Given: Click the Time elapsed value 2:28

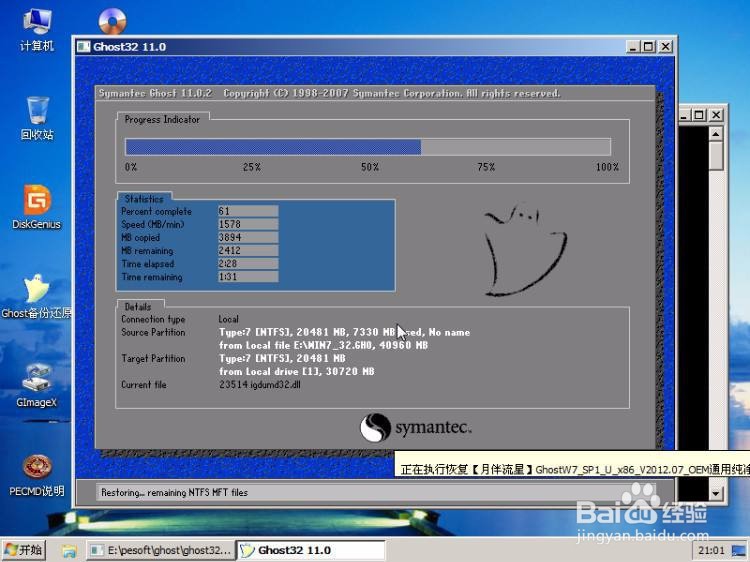Looking at the screenshot, I should [248, 264].
